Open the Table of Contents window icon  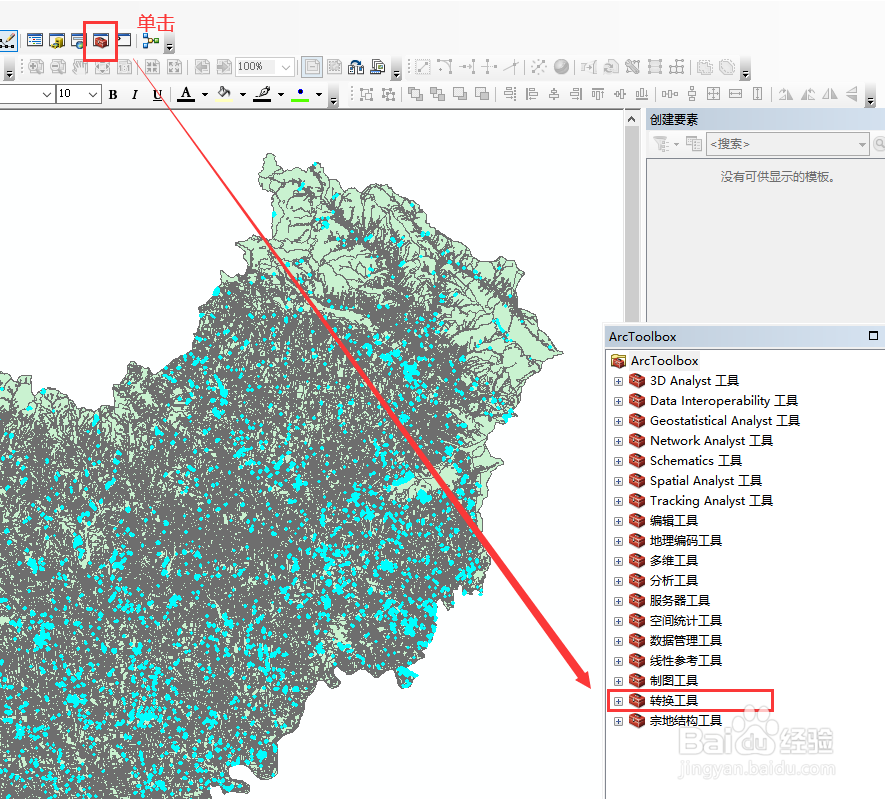pos(35,41)
